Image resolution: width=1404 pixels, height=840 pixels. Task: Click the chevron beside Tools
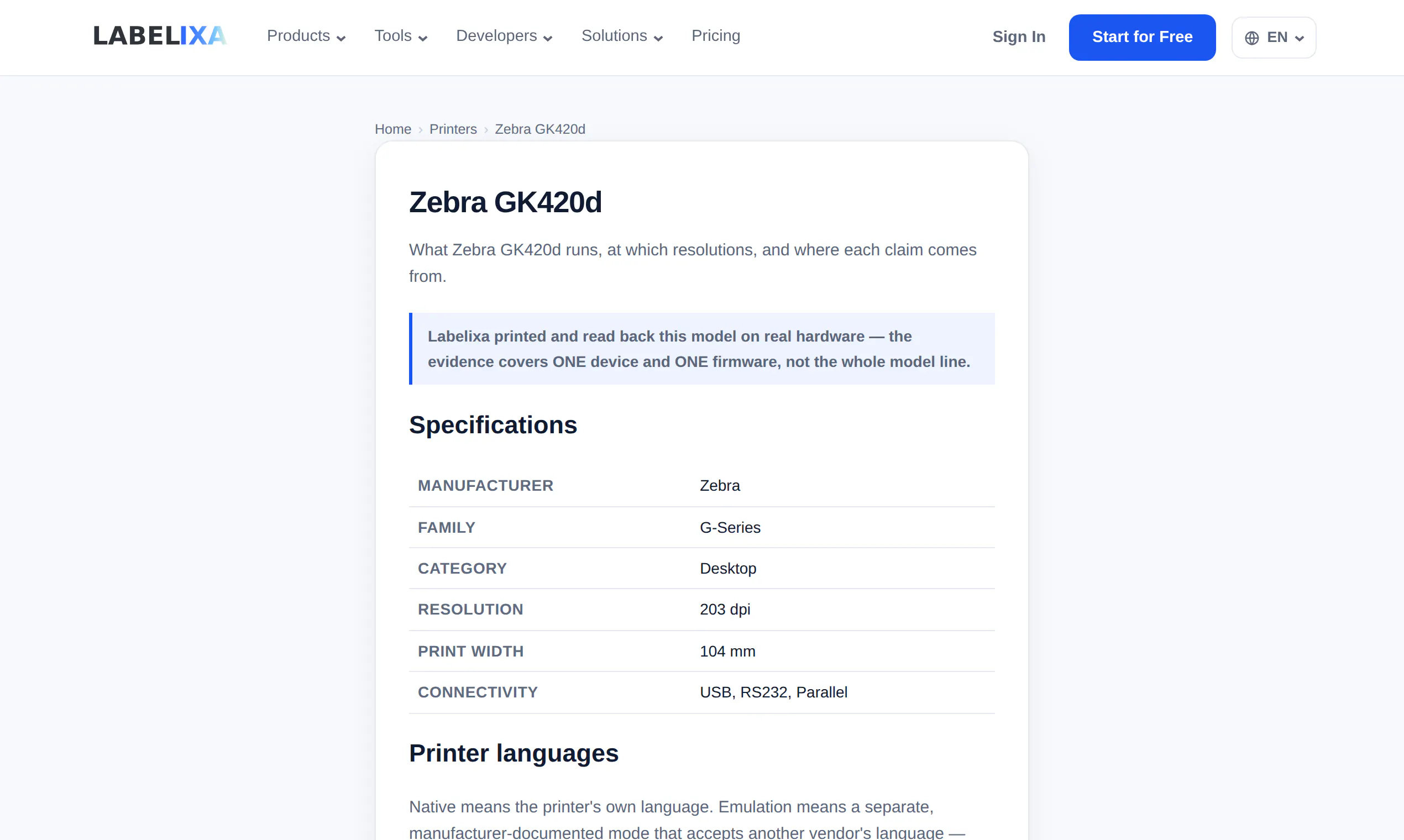coord(422,38)
